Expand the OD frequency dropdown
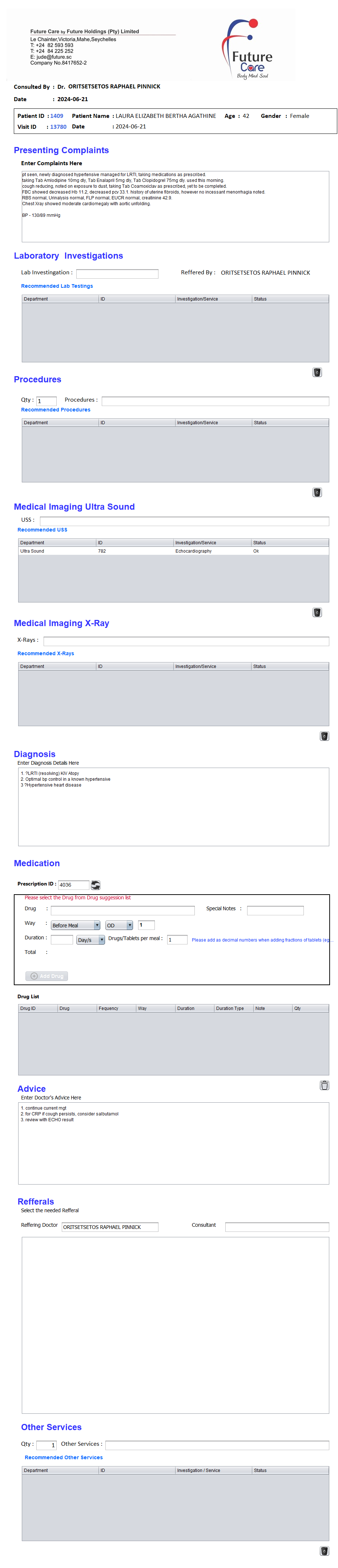Screen dimensions: 338x1568 tap(119, 925)
